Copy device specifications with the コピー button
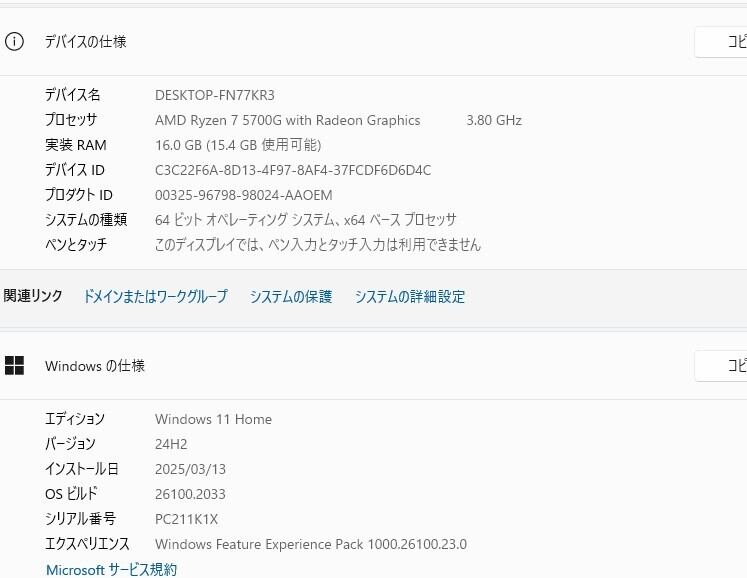747x578 pixels. pos(721,42)
